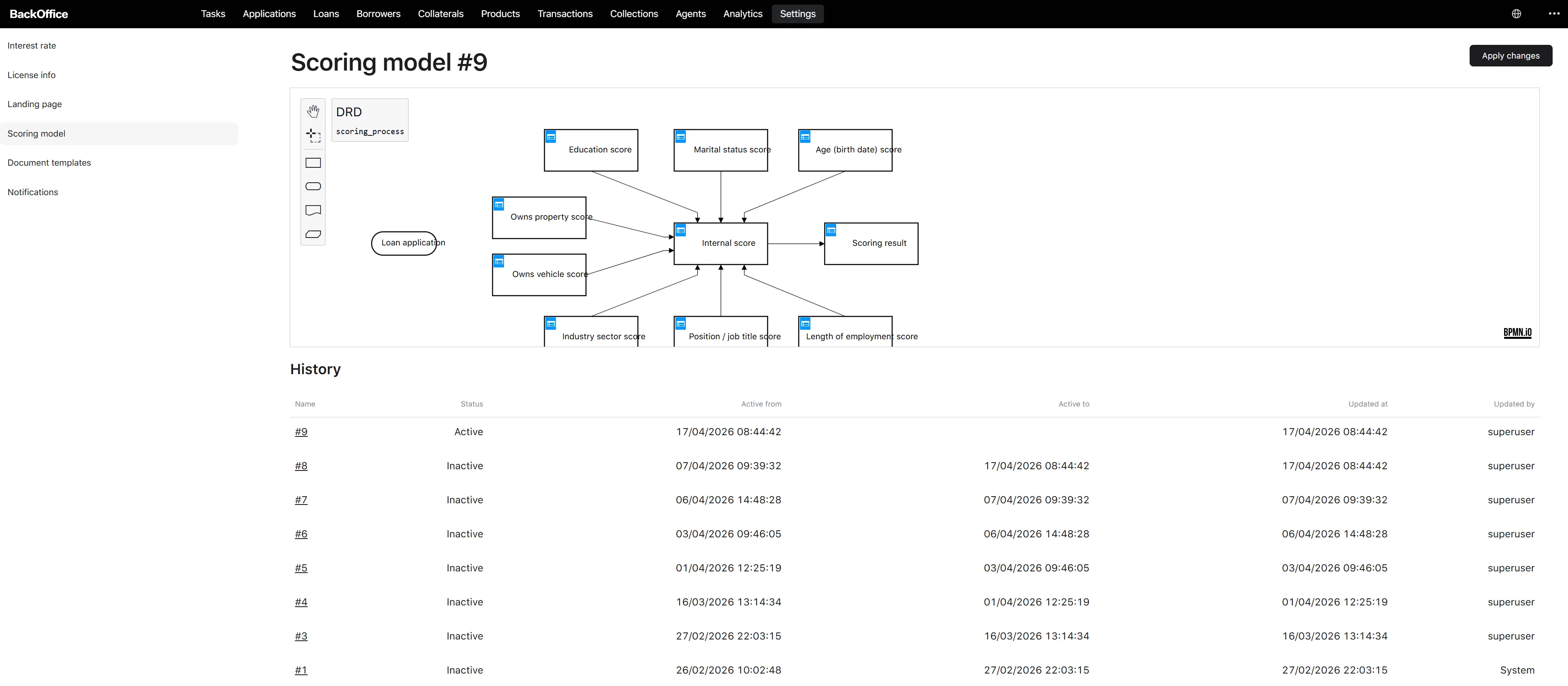This screenshot has width=1568, height=686.
Task: Open scoring model #1 link
Action: 301,670
